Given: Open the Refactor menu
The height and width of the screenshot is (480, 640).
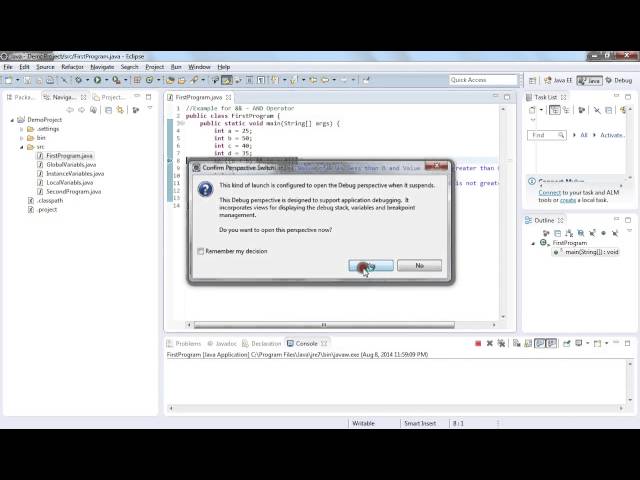Looking at the screenshot, I should point(72,67).
